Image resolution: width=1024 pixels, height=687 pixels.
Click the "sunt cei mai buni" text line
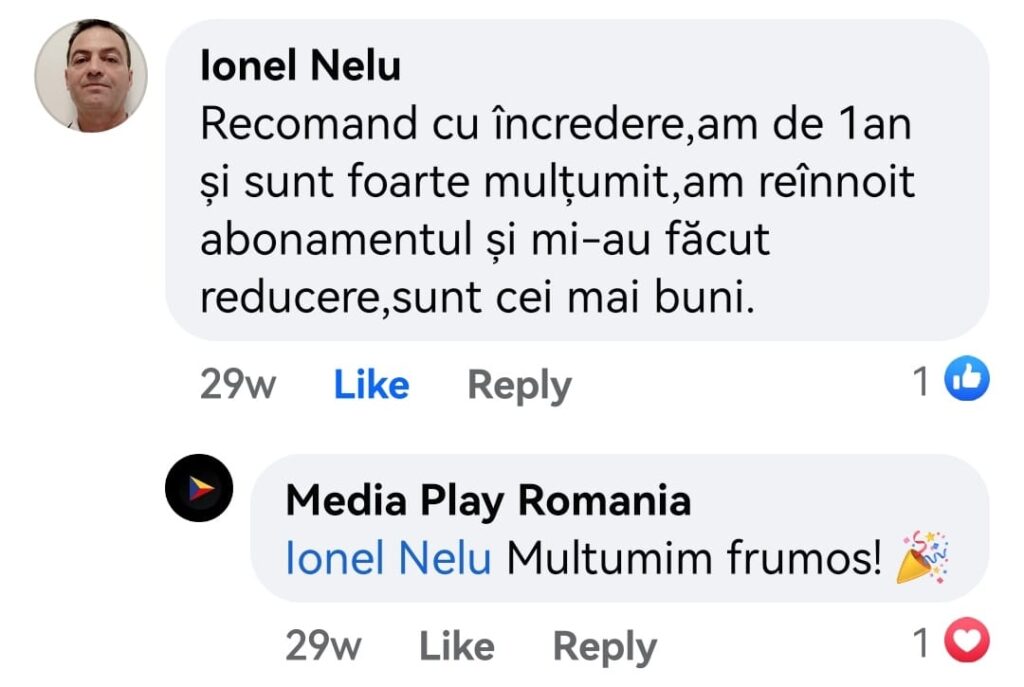pyautogui.click(x=474, y=297)
